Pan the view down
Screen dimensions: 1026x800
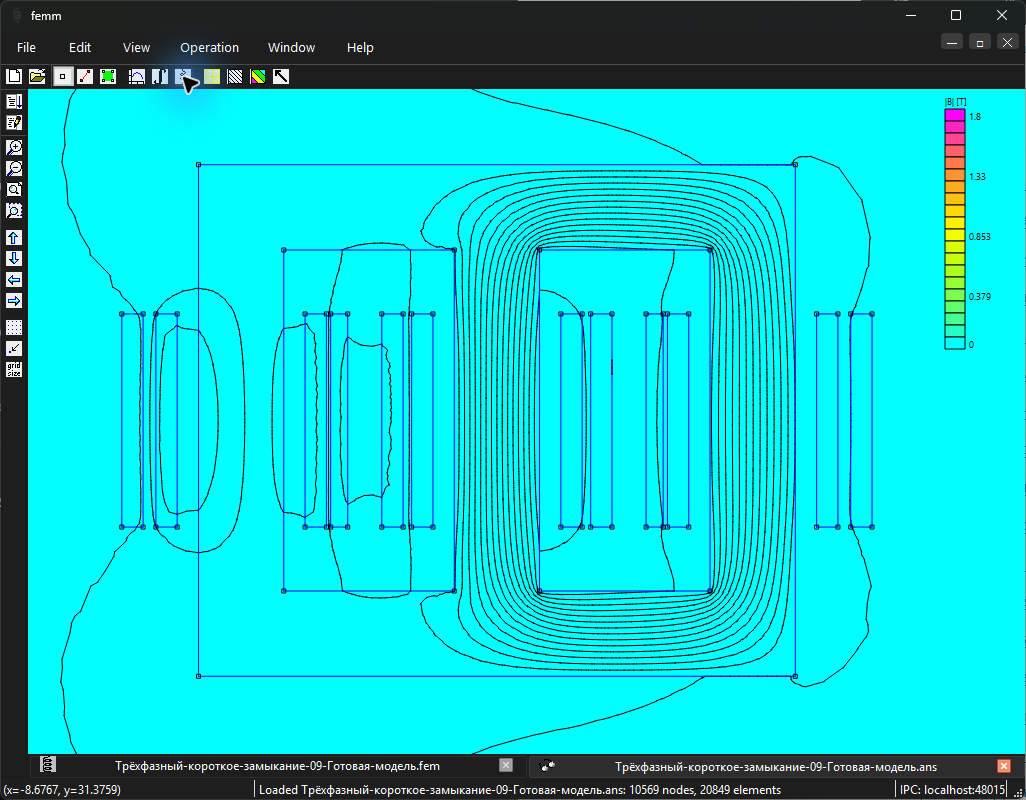(14, 258)
